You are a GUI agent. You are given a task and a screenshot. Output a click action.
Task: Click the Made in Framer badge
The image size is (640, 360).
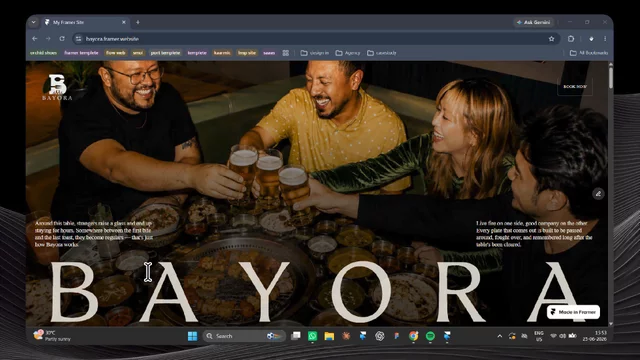pos(573,312)
